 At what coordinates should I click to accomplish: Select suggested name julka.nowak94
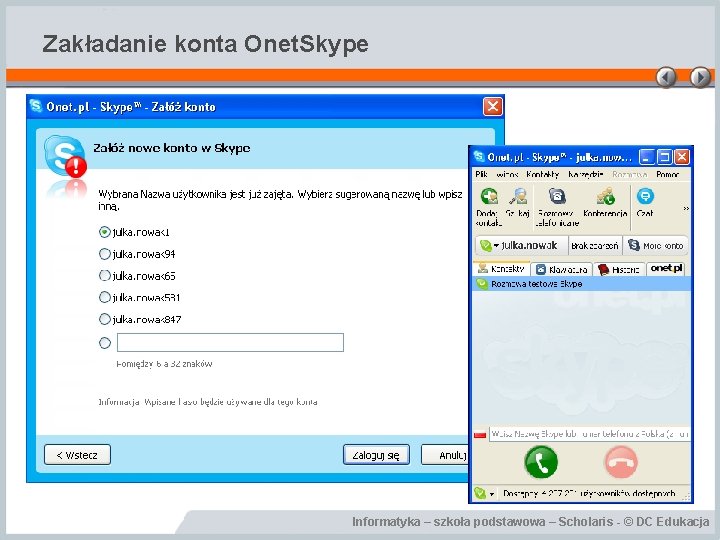105,254
